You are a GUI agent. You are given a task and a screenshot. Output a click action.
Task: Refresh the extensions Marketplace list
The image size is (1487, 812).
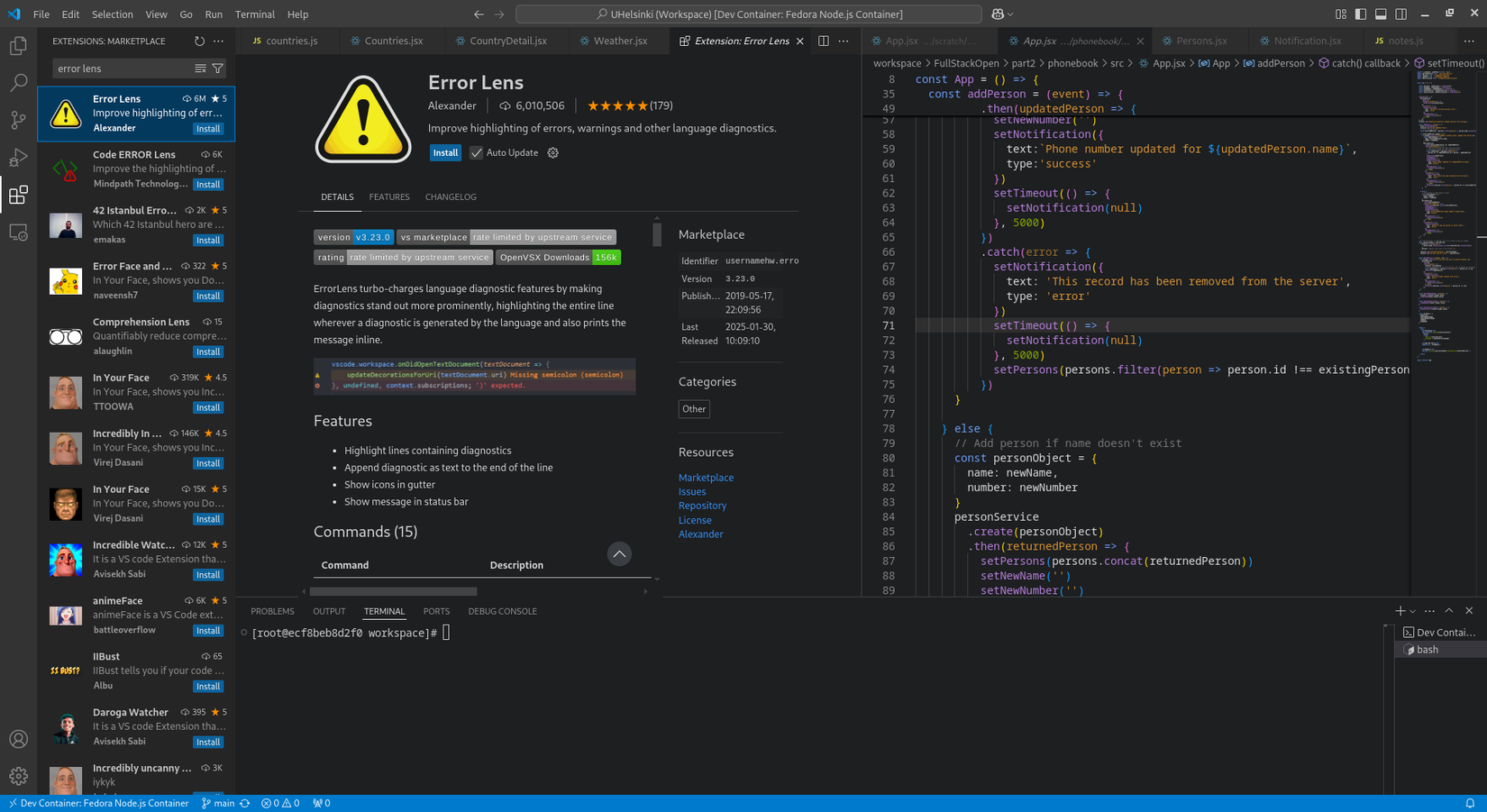point(197,41)
